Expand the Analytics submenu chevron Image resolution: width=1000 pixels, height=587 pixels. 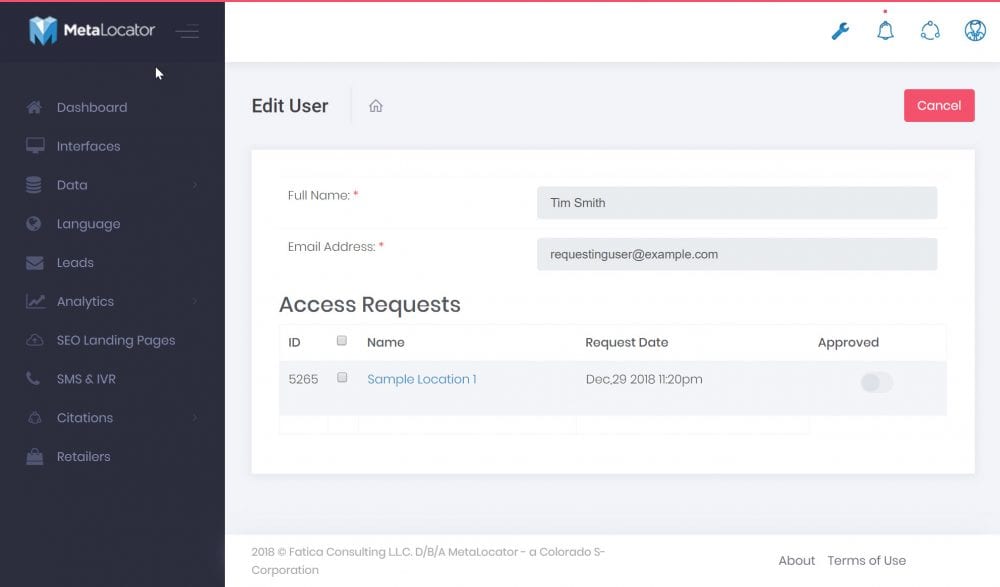(195, 301)
